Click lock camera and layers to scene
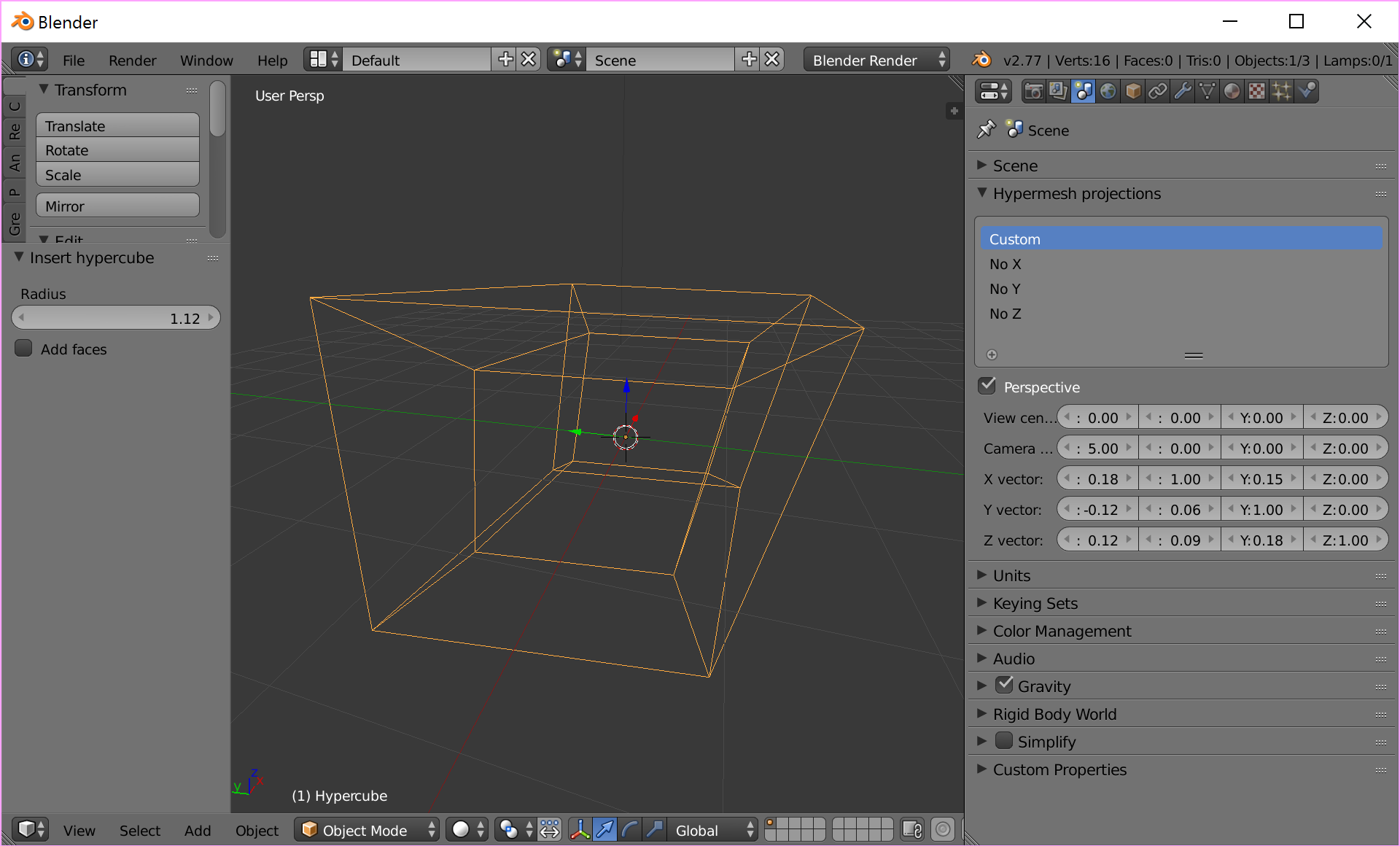This screenshot has width=1400, height=846. [912, 830]
